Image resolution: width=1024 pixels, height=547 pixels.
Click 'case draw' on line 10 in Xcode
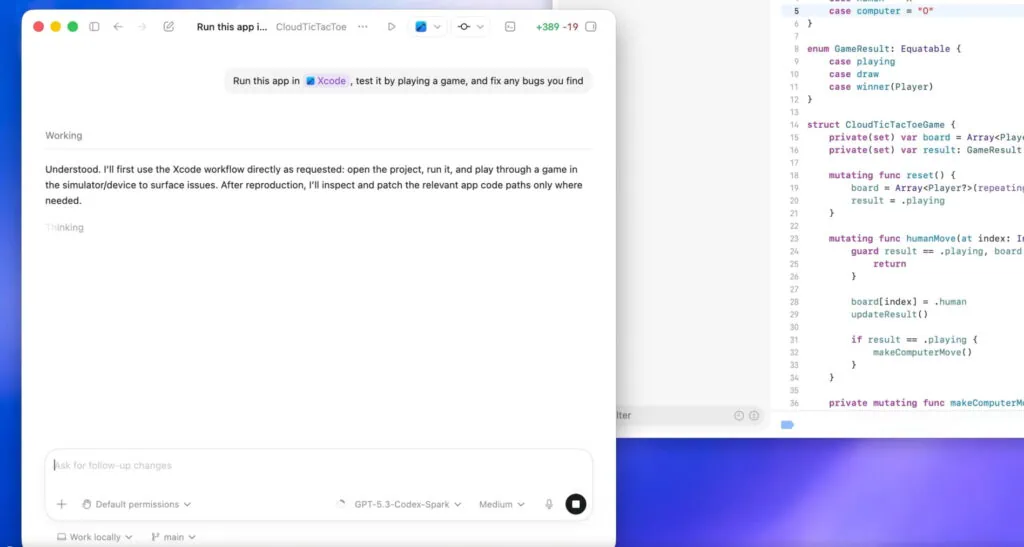click(x=854, y=74)
